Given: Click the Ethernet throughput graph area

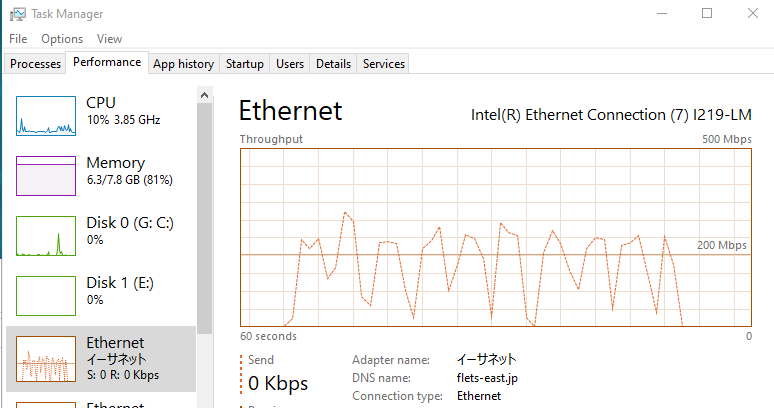Looking at the screenshot, I should click(495, 237).
